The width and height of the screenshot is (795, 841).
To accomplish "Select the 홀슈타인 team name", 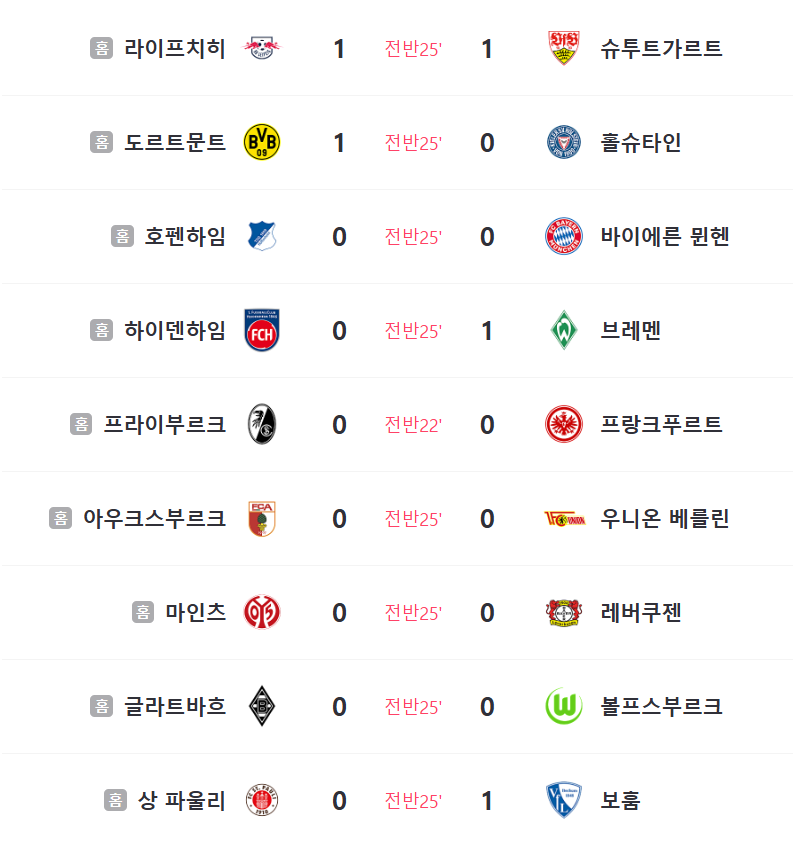I will (641, 142).
